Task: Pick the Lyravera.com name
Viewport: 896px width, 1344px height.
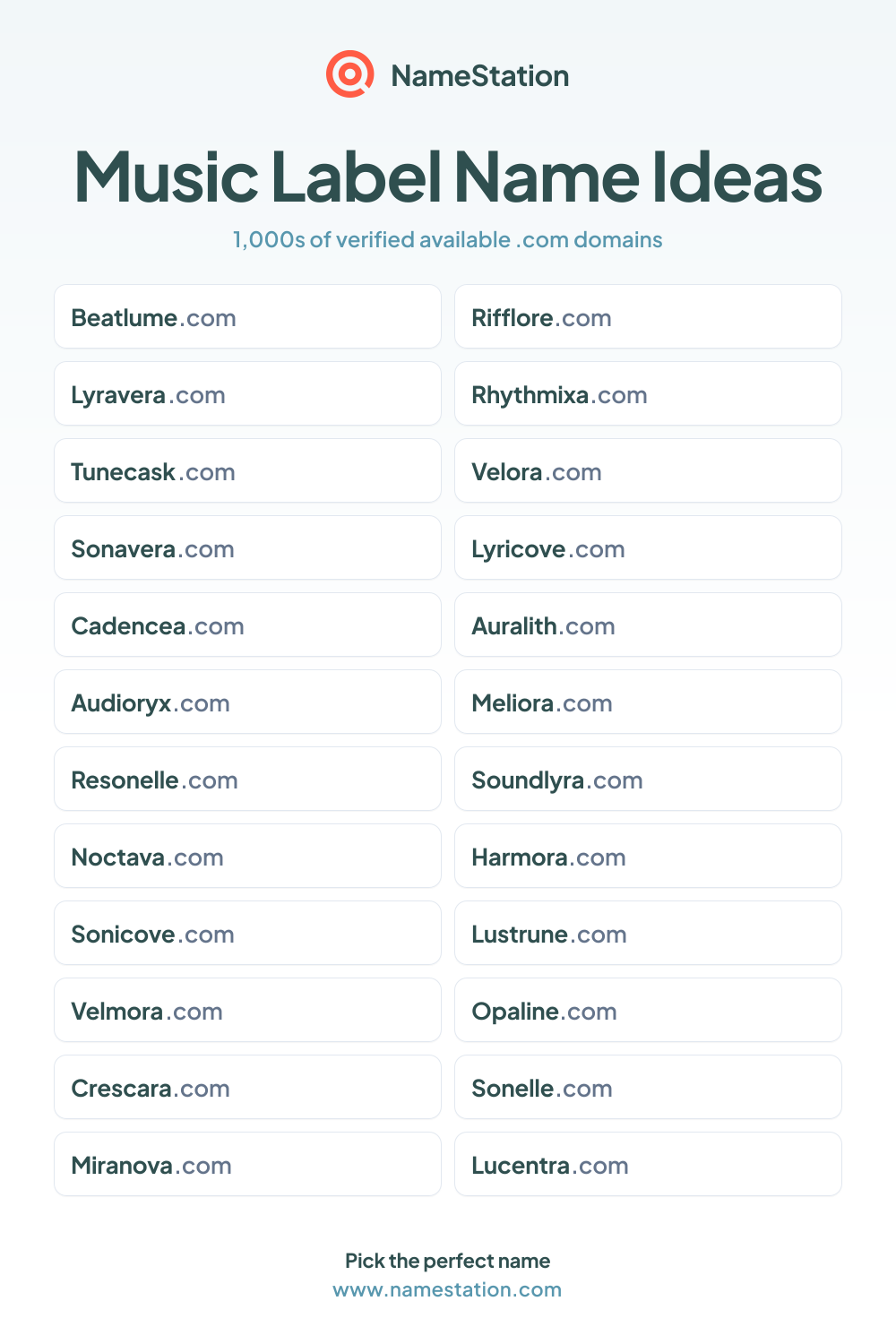Action: pos(247,393)
